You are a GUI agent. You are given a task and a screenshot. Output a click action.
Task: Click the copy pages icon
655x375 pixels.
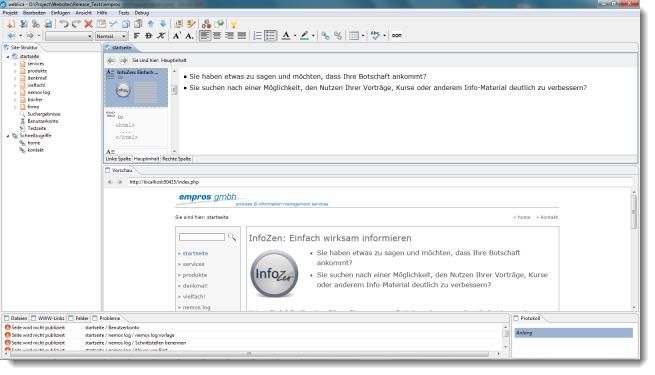pos(126,24)
